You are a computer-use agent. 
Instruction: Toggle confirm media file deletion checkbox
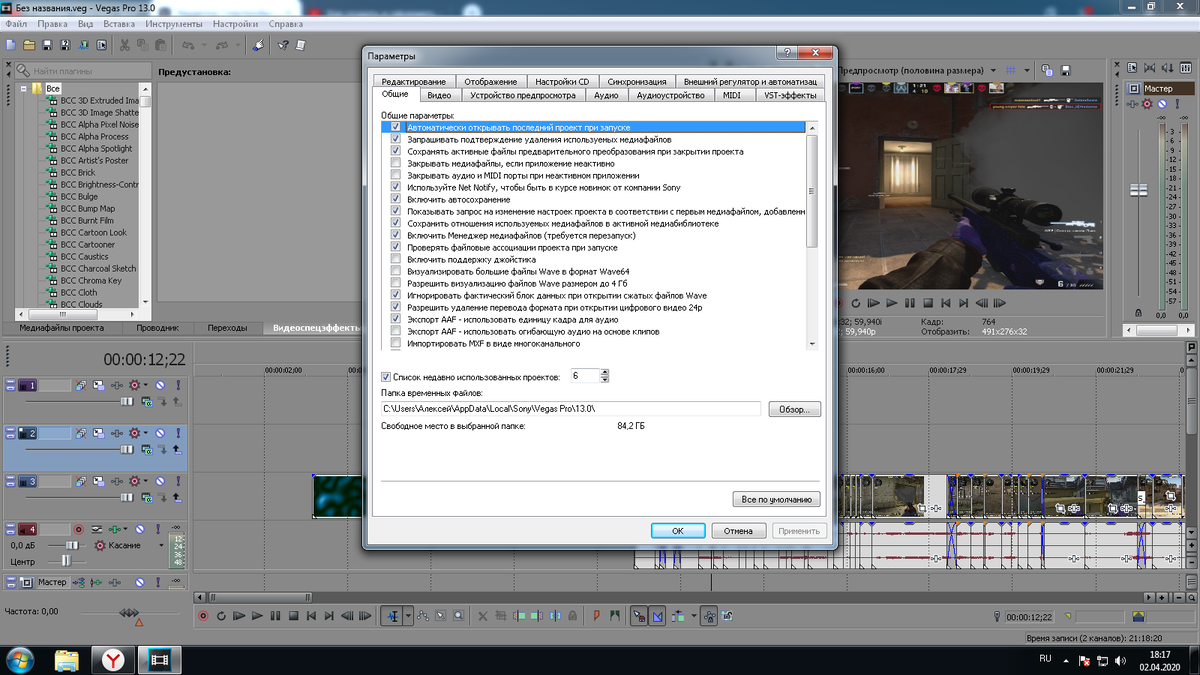[396, 140]
